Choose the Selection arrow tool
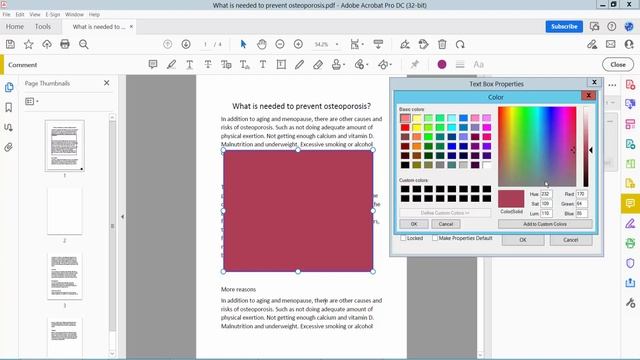This screenshot has height=360, width=640. [243, 44]
